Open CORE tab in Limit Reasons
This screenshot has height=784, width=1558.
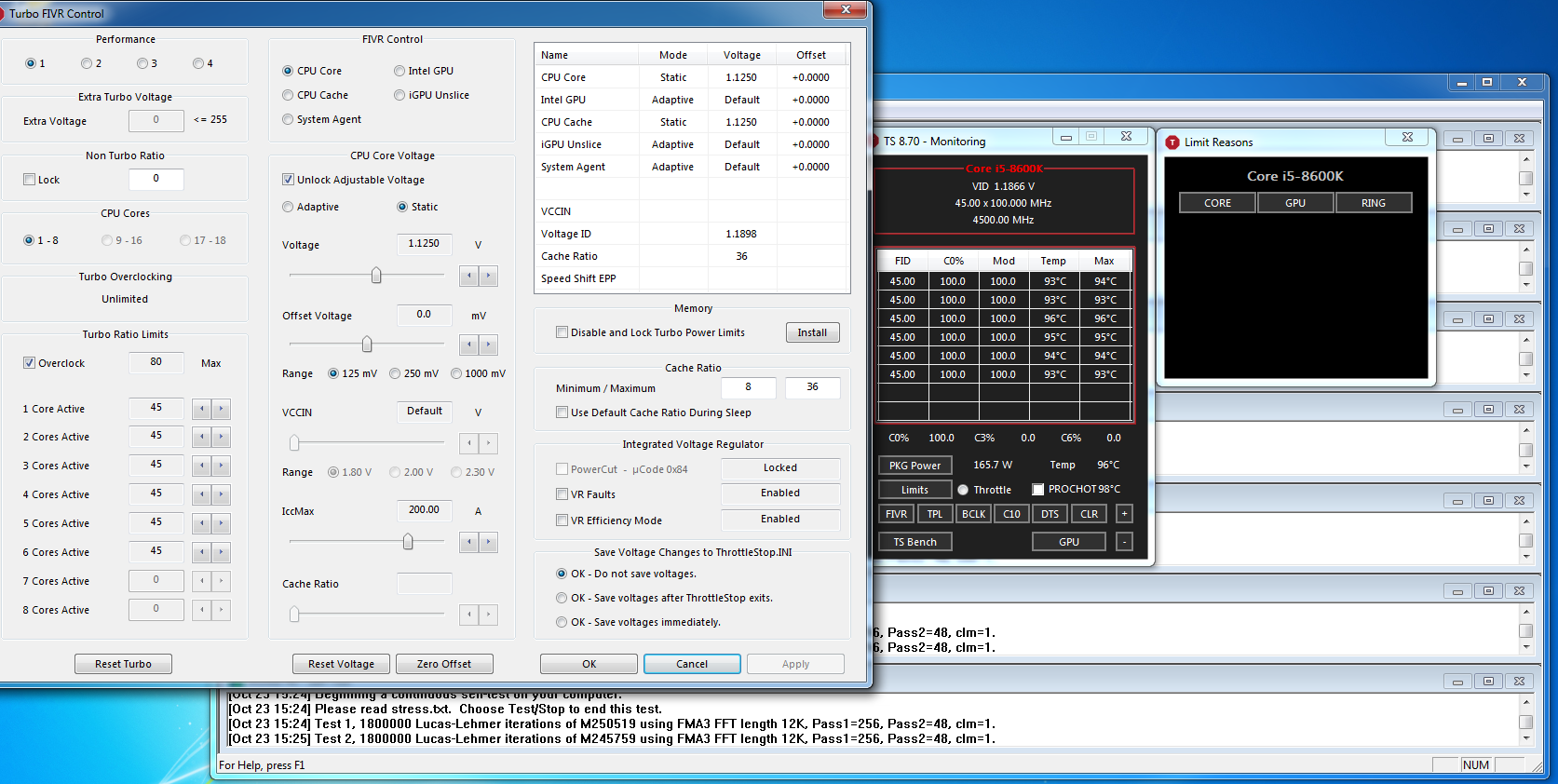(x=1217, y=203)
